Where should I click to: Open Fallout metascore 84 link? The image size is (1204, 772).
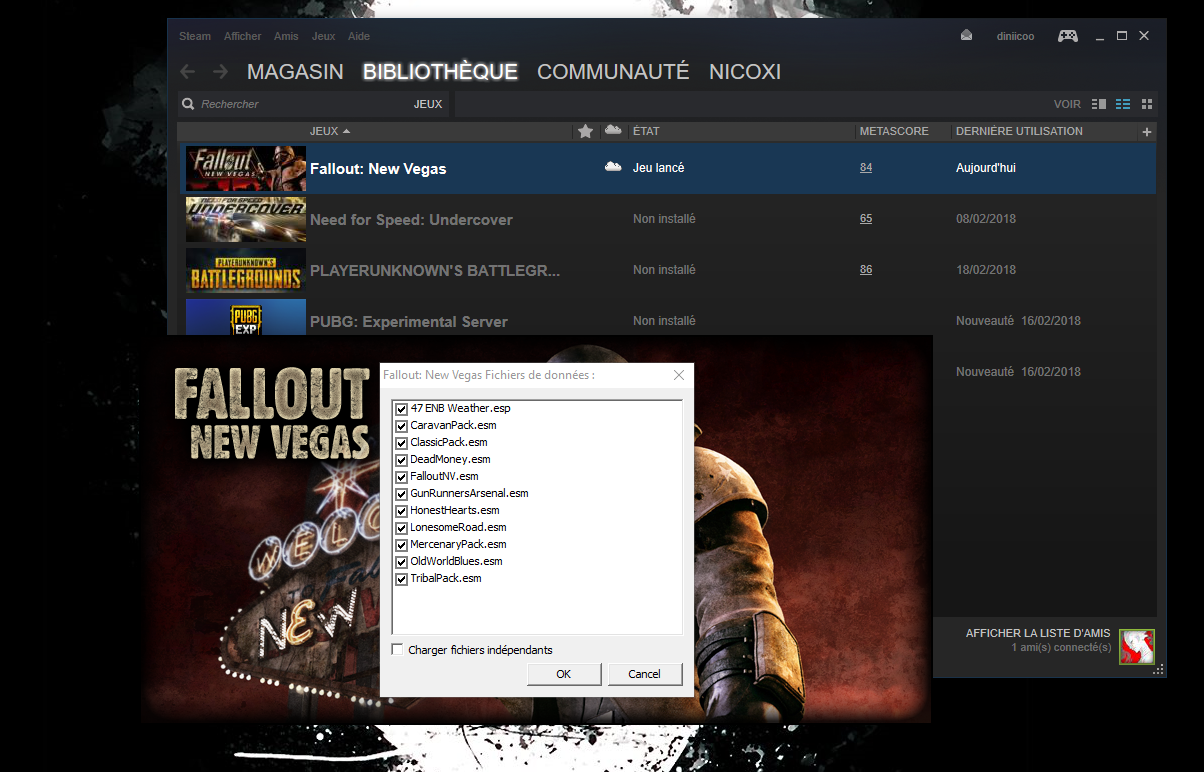866,168
